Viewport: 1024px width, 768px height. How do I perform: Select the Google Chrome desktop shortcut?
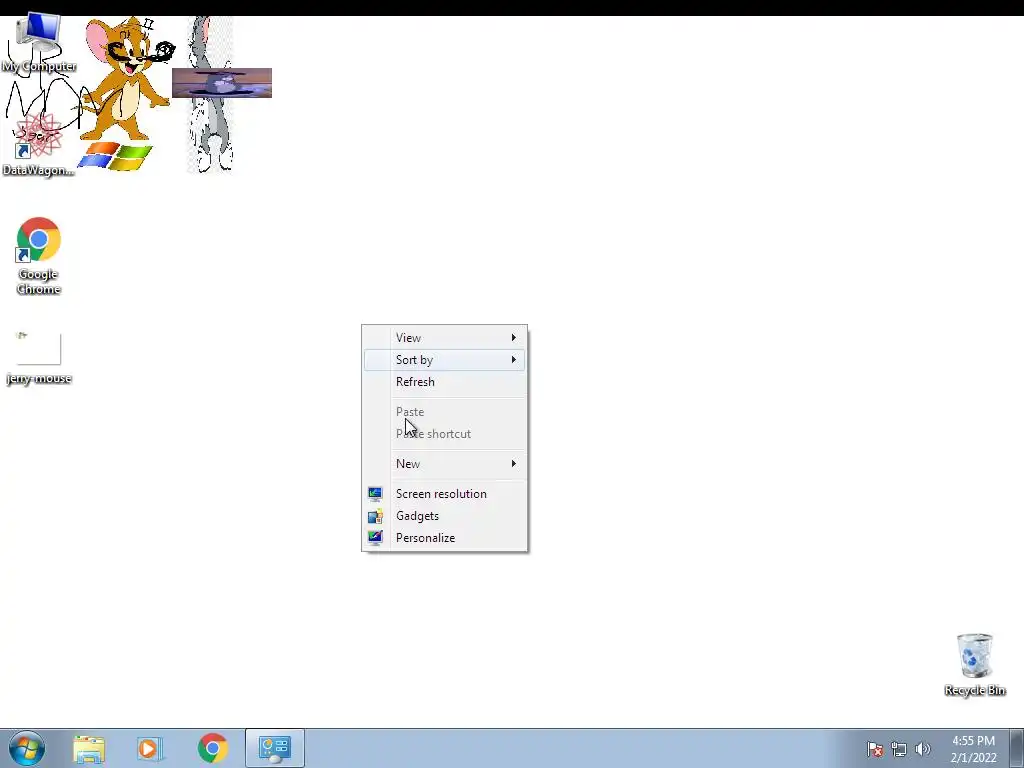tap(39, 255)
